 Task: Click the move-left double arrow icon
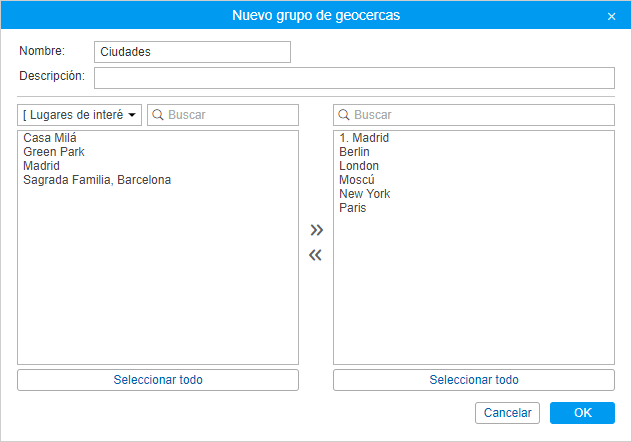(x=316, y=255)
